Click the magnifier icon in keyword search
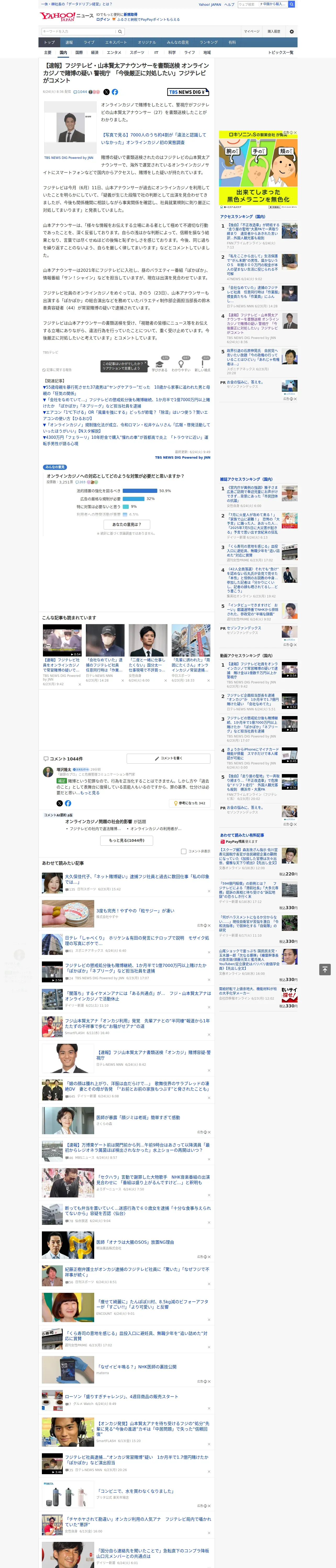Screen dimensions: 336x1568 [x=120, y=32]
